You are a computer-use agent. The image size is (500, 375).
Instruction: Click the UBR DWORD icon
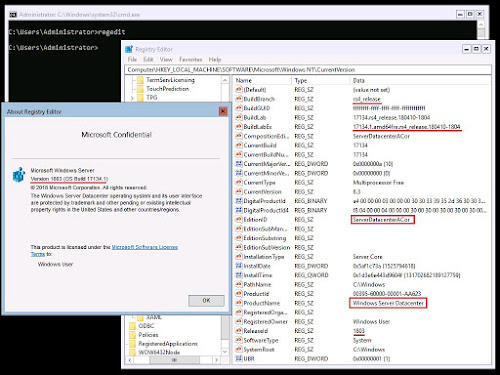click(x=239, y=359)
